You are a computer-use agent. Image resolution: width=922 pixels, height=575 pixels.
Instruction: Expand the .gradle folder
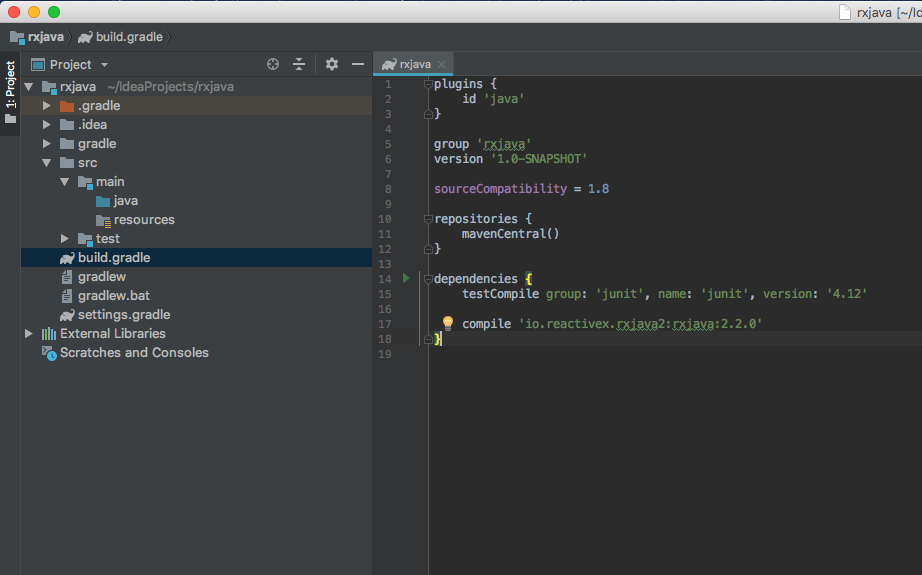point(46,106)
